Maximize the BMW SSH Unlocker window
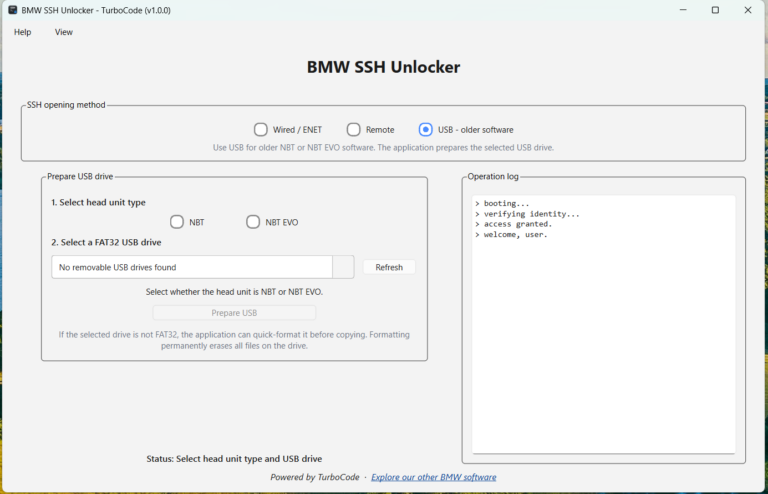The image size is (768, 494). 715,10
